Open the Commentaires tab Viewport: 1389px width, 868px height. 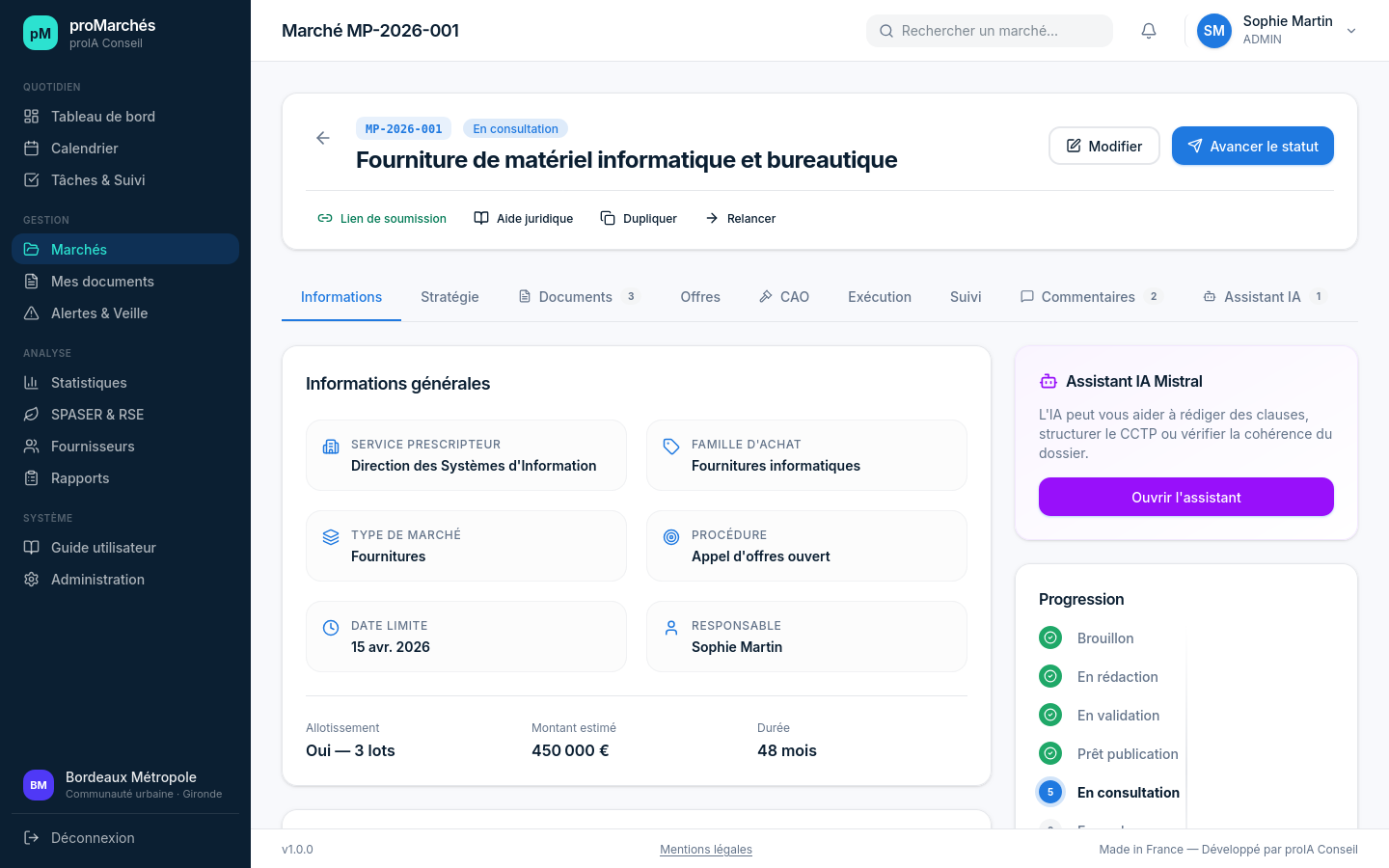tap(1090, 296)
